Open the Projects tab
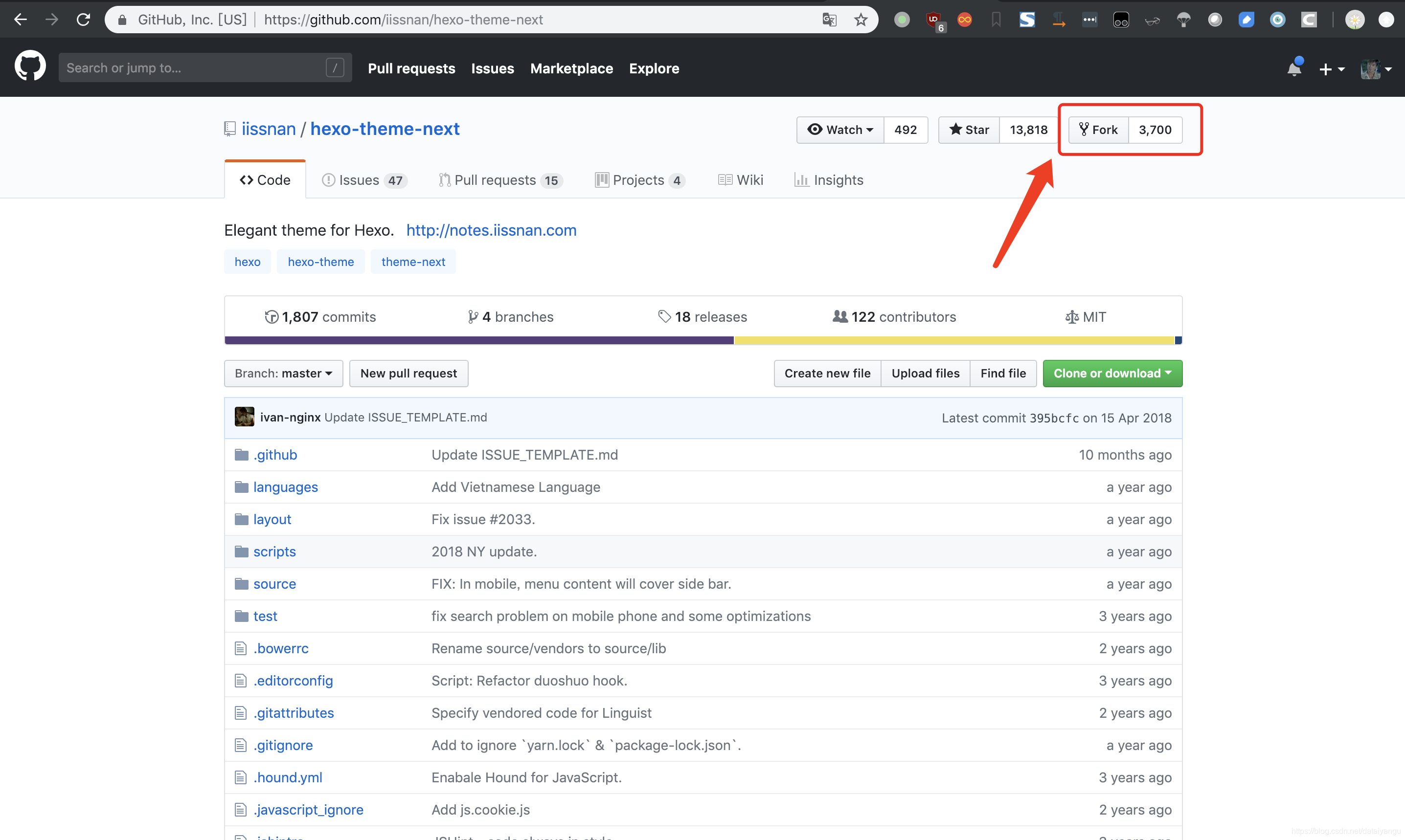This screenshot has width=1405, height=840. [640, 180]
